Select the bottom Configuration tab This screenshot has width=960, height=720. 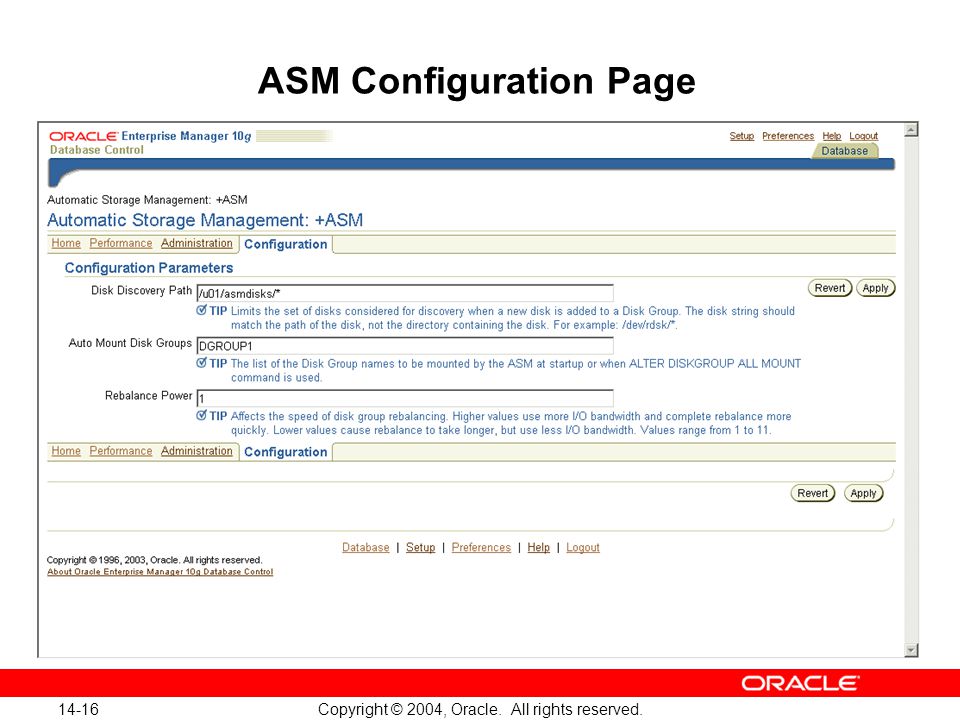pyautogui.click(x=285, y=452)
